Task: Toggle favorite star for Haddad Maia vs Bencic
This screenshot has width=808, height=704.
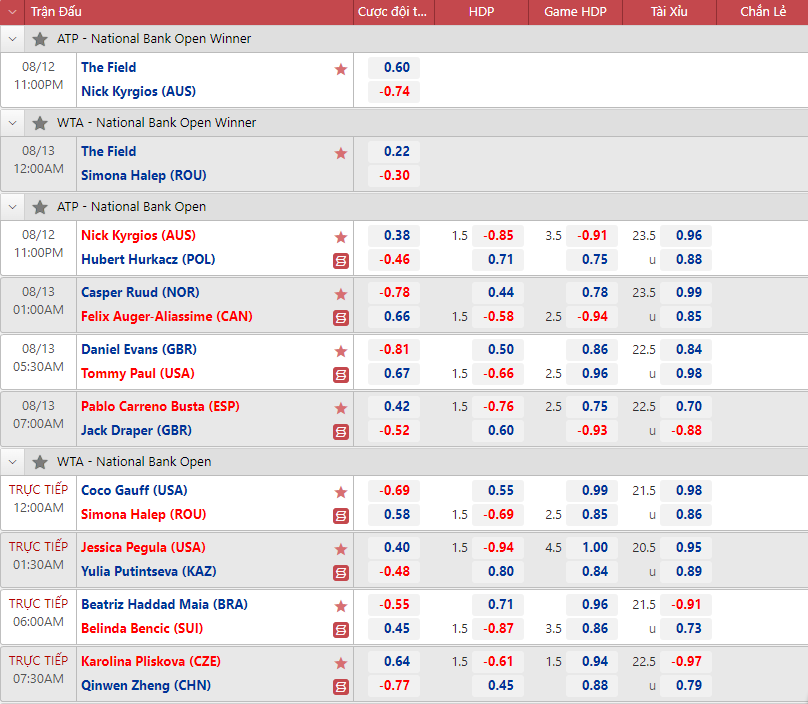Action: point(341,606)
